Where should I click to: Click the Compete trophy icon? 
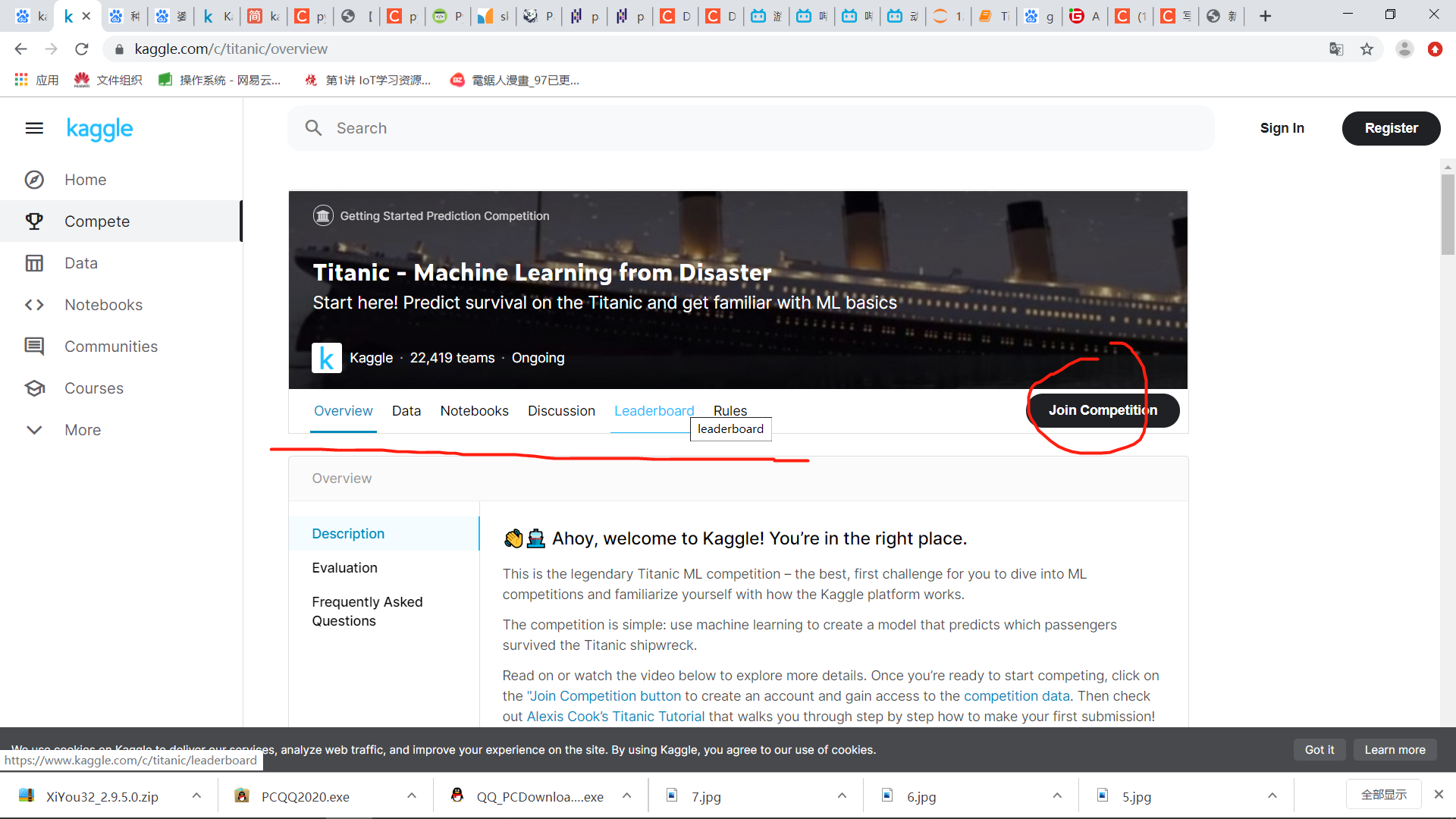pos(34,221)
